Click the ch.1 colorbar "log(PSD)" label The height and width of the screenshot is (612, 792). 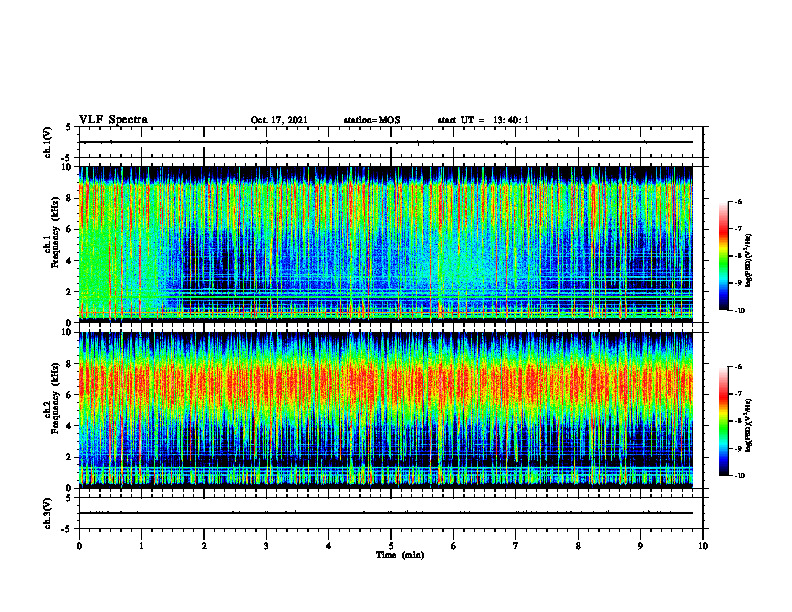pyautogui.click(x=749, y=260)
